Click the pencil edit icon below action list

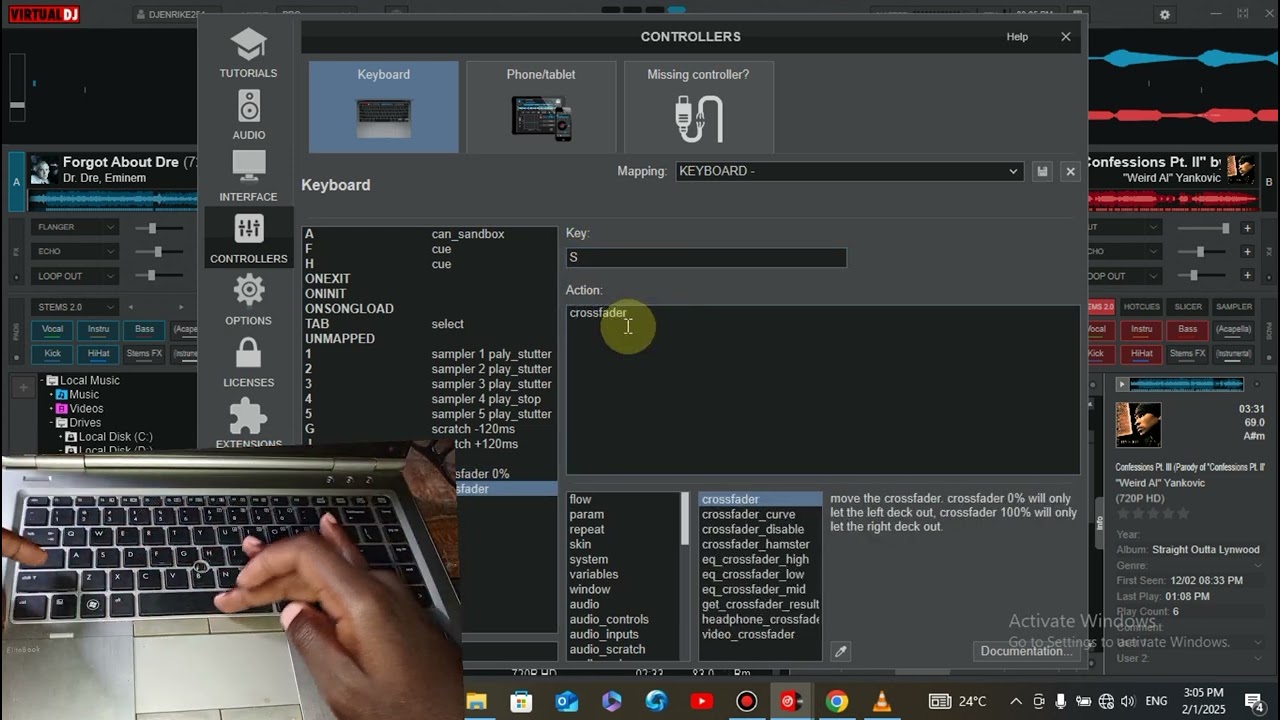[x=841, y=651]
